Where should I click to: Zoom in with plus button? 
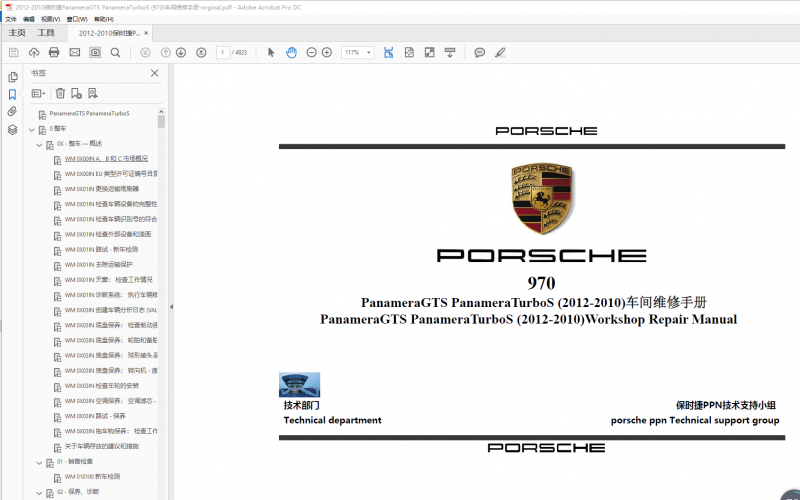click(327, 52)
